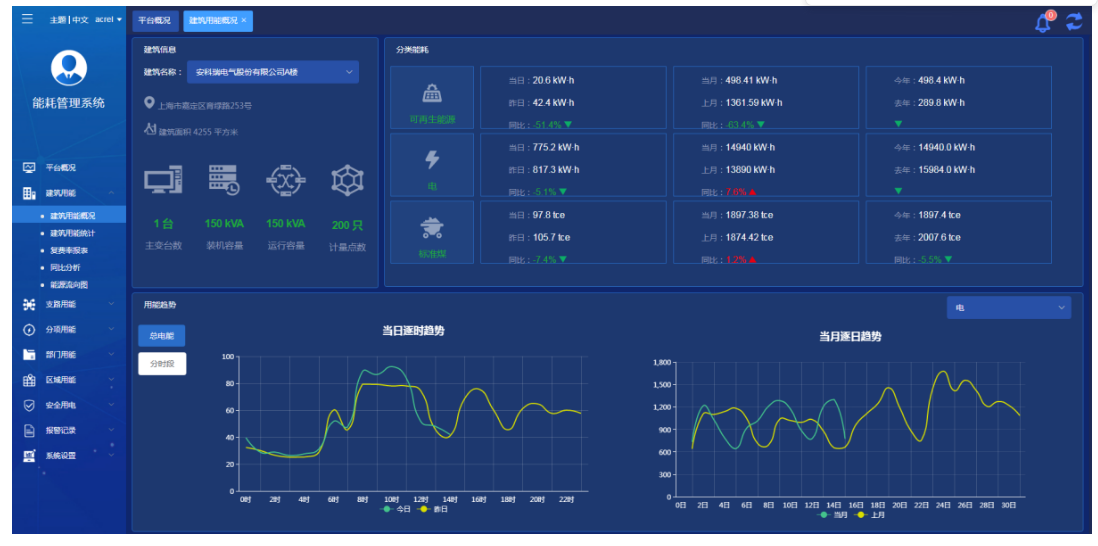The image size is (1098, 546).
Task: Select the 标准煤 coal cart icon
Action: (x=432, y=228)
